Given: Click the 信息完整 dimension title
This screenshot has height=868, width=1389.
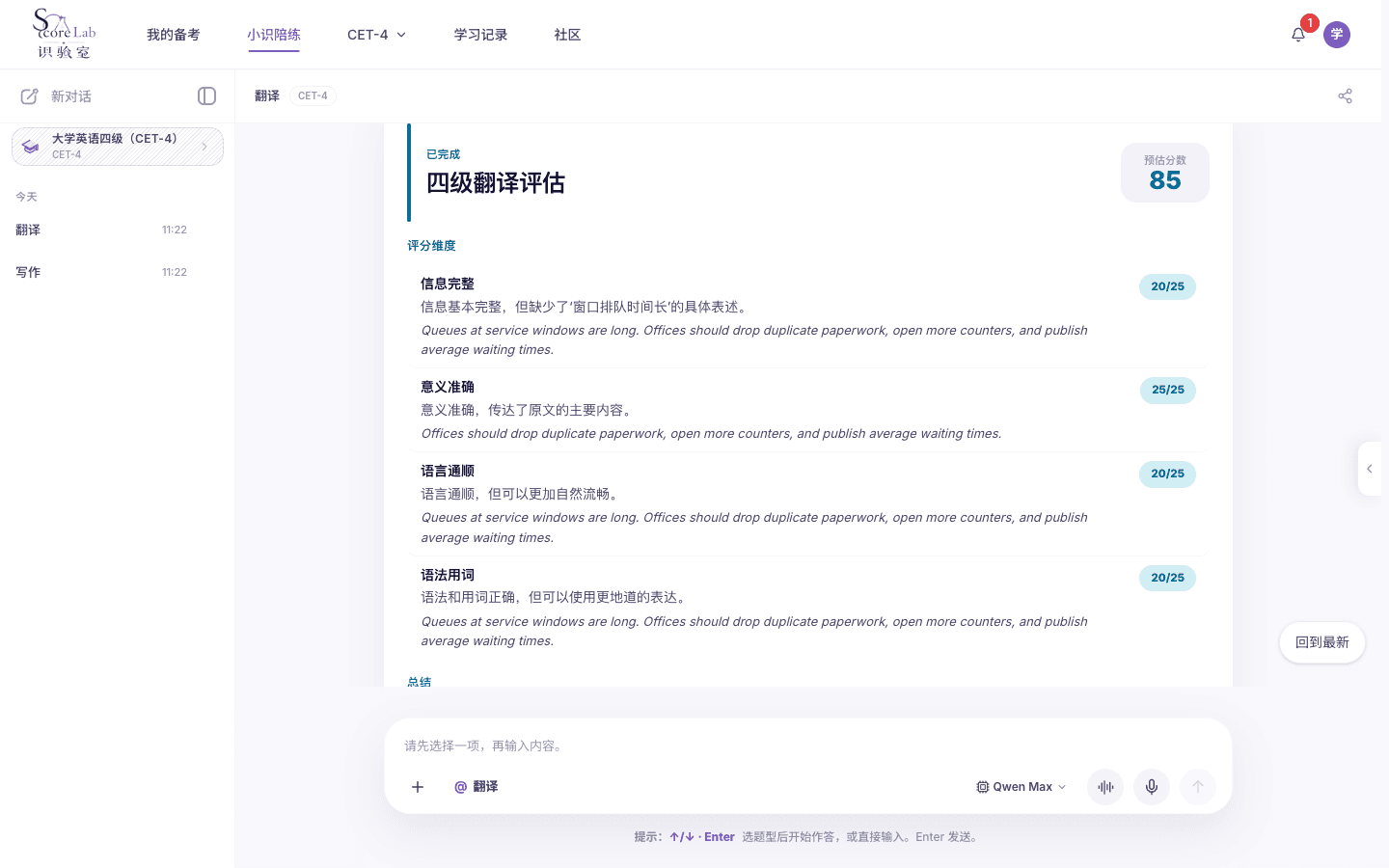Looking at the screenshot, I should click(x=448, y=284).
